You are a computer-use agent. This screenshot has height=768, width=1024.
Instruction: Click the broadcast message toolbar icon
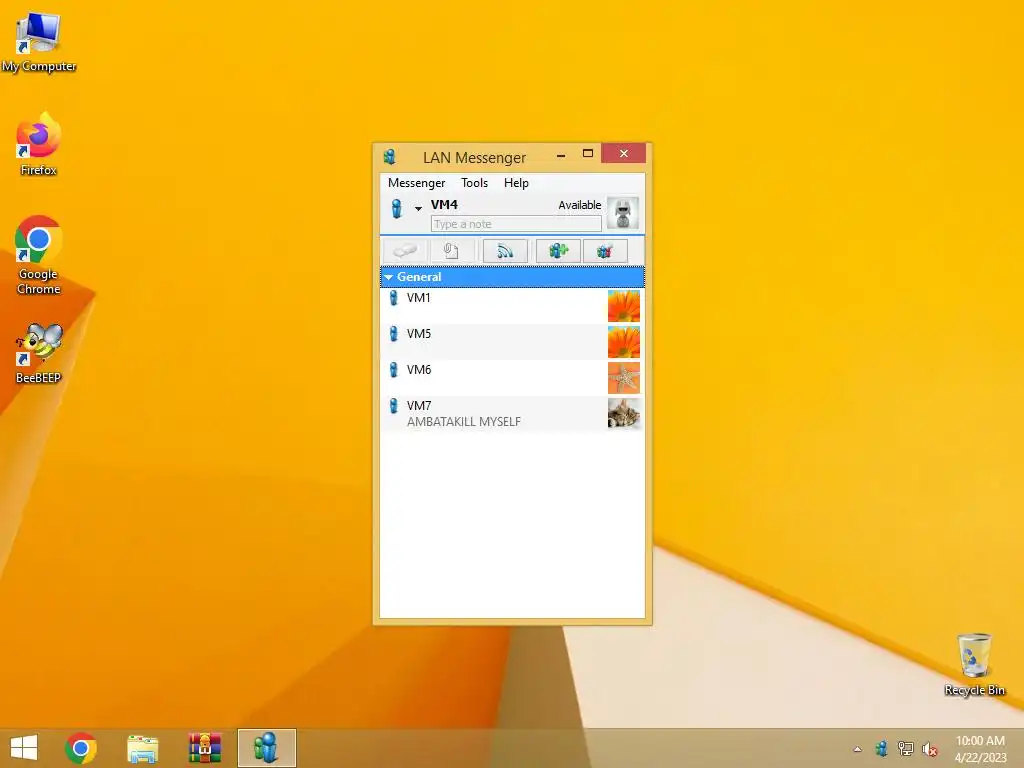click(505, 251)
